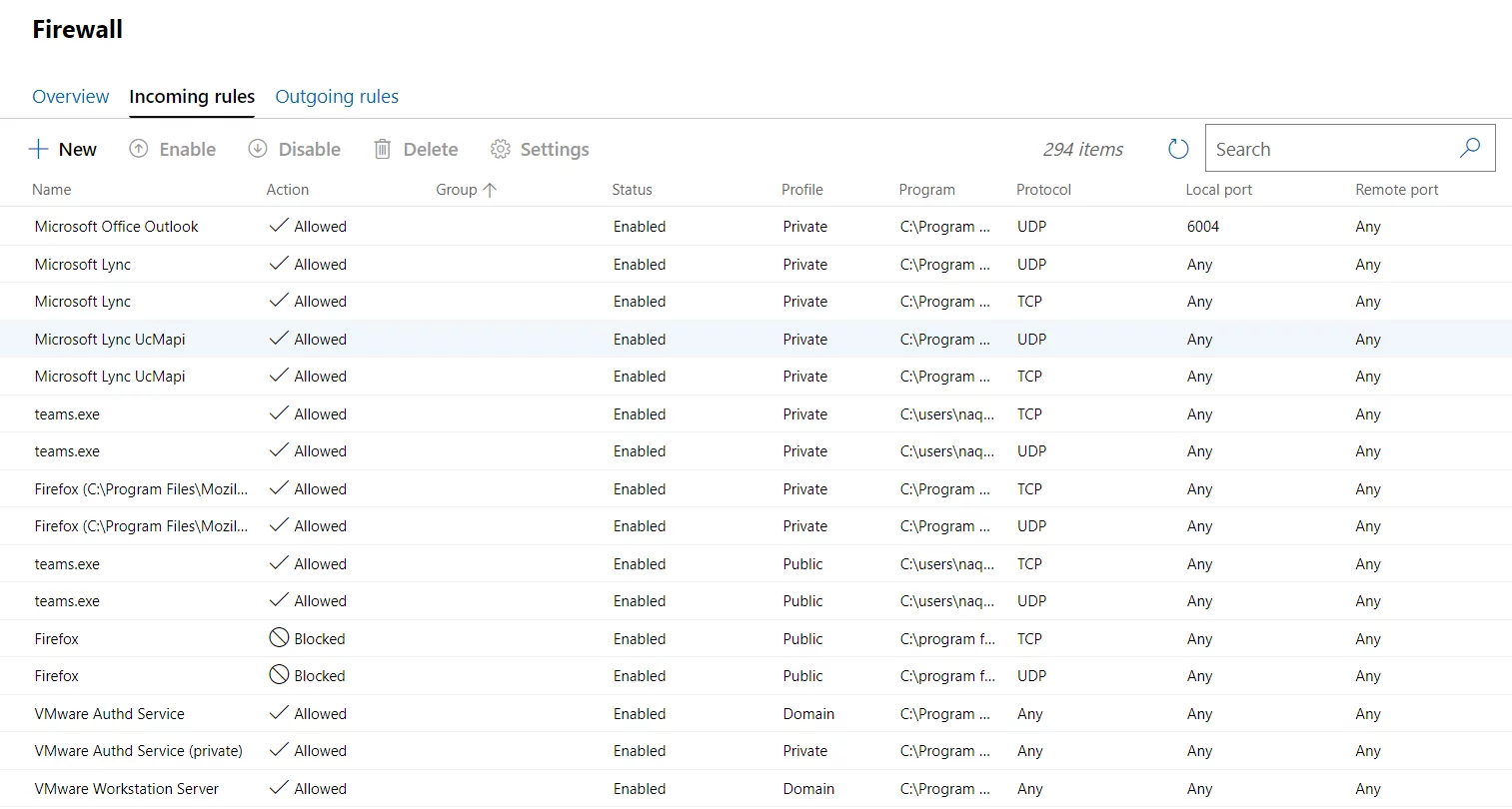Click Any protocol in VMware Authd Service (private) row
The width and height of the screenshot is (1512, 809).
[x=1030, y=750]
